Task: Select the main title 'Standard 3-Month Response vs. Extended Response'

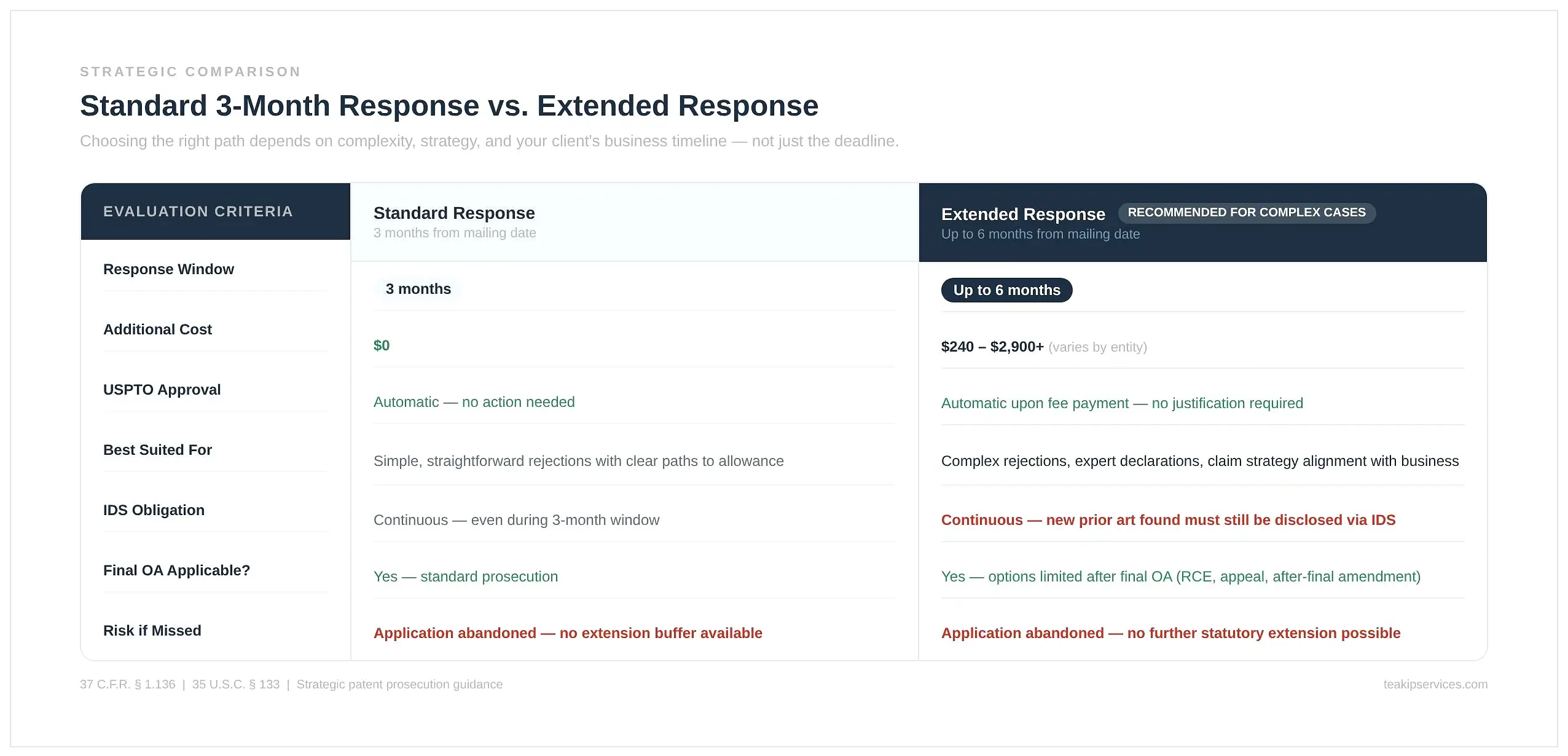Action: pyautogui.click(x=449, y=106)
